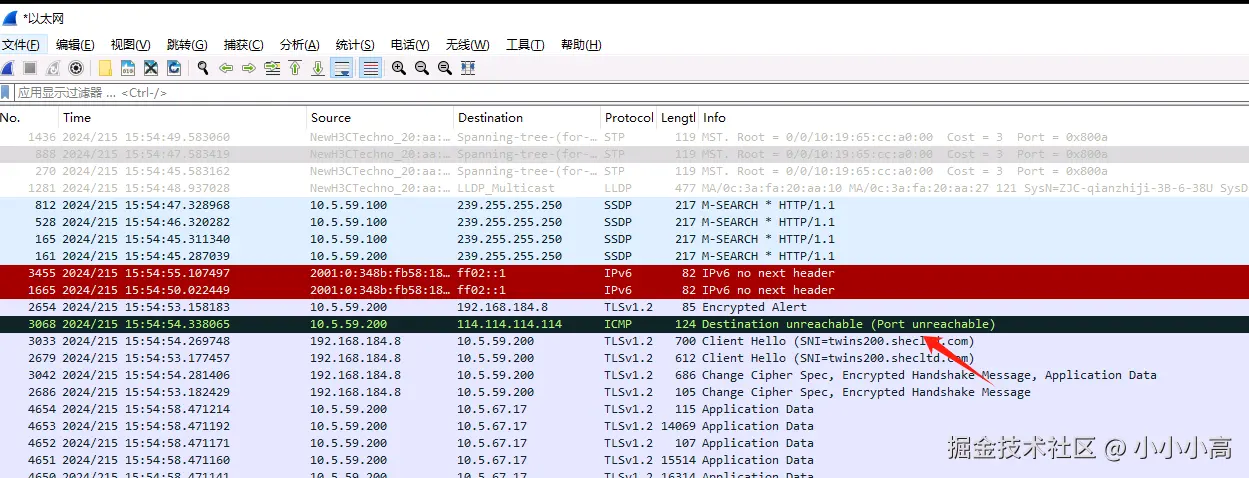The height and width of the screenshot is (478, 1249).
Task: Select packet 1665 IPv6 no next header
Action: (624, 290)
